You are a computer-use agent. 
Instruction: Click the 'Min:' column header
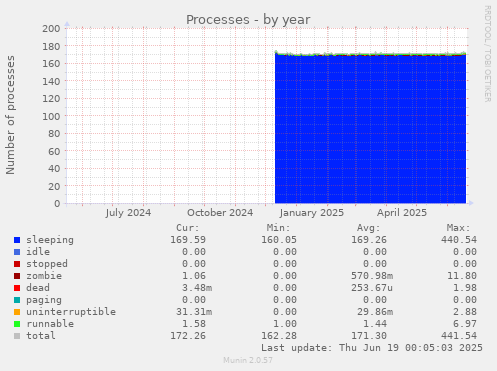pyautogui.click(x=278, y=228)
